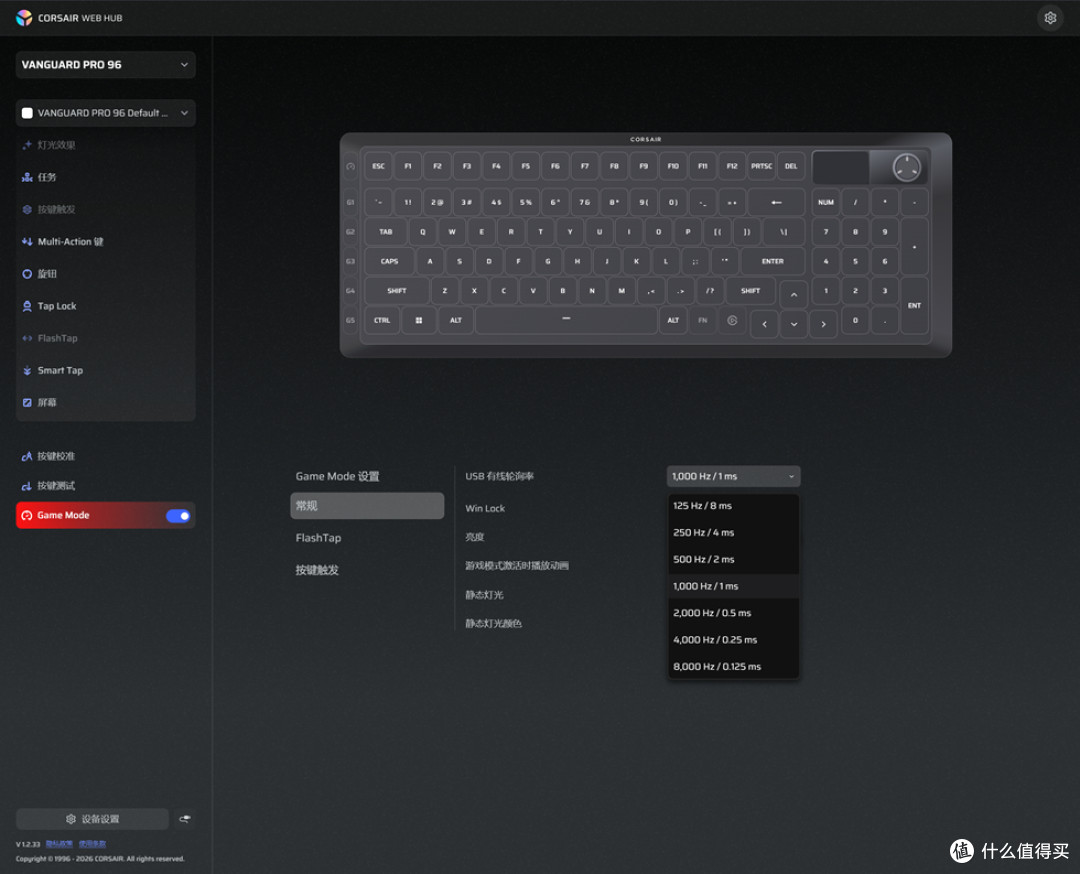Click the 屏幕 screen sidebar icon

pyautogui.click(x=27, y=403)
